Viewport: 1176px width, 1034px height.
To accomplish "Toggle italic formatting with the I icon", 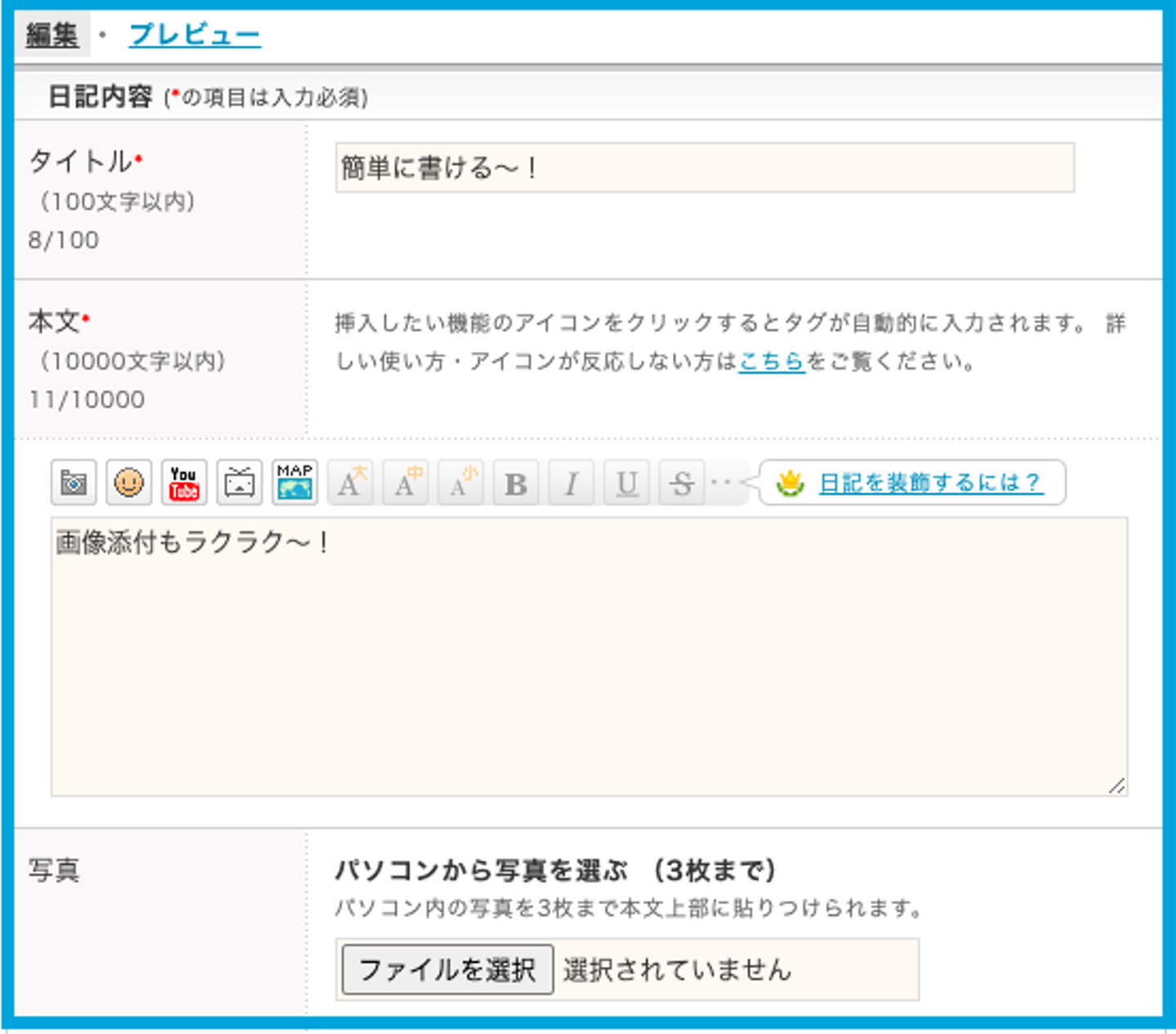I will click(571, 484).
